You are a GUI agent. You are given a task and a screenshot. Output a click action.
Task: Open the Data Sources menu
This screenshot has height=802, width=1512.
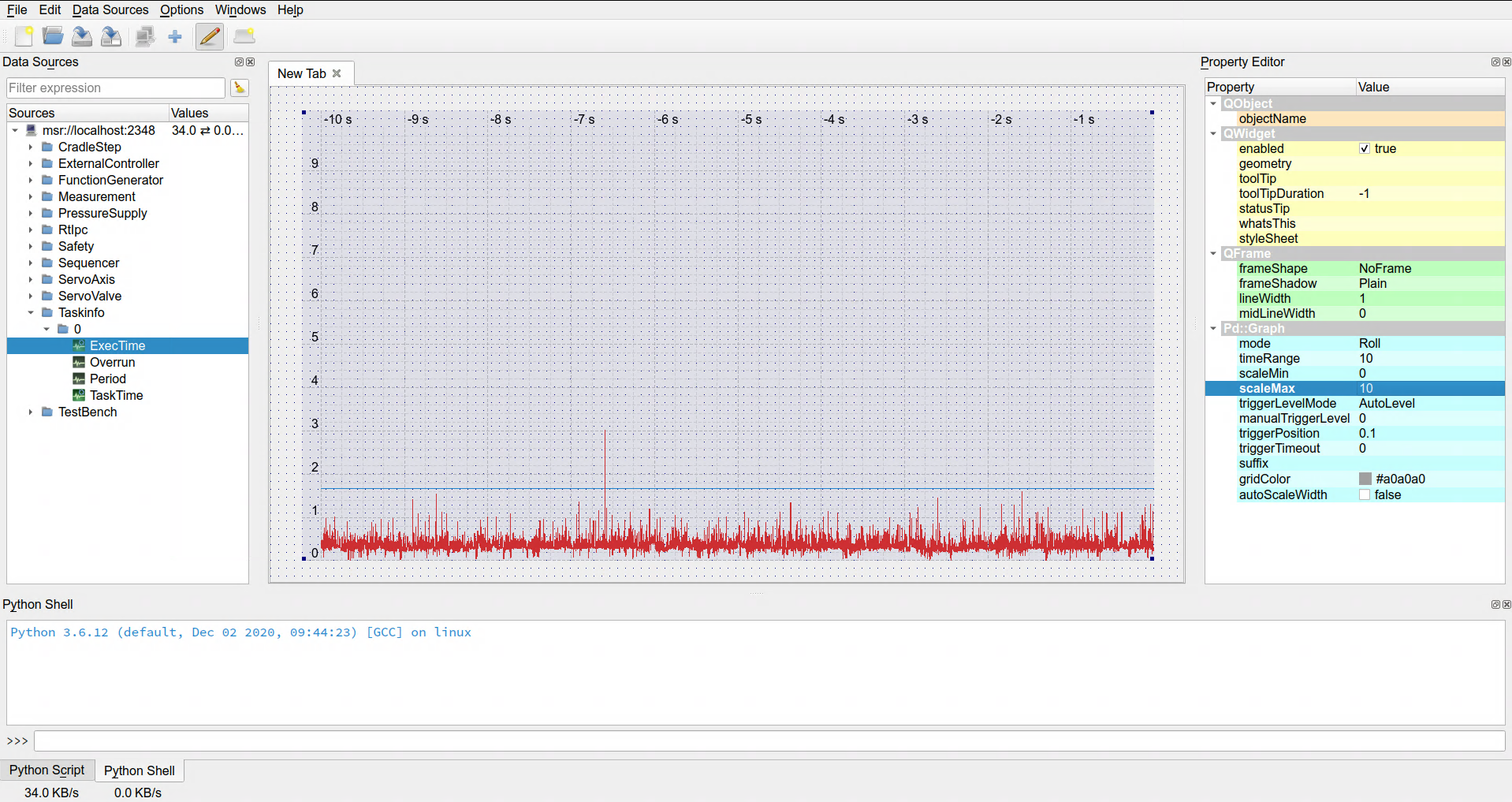tap(110, 9)
